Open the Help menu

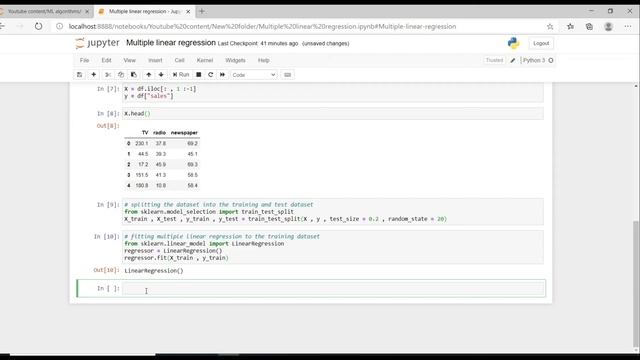pos(264,60)
